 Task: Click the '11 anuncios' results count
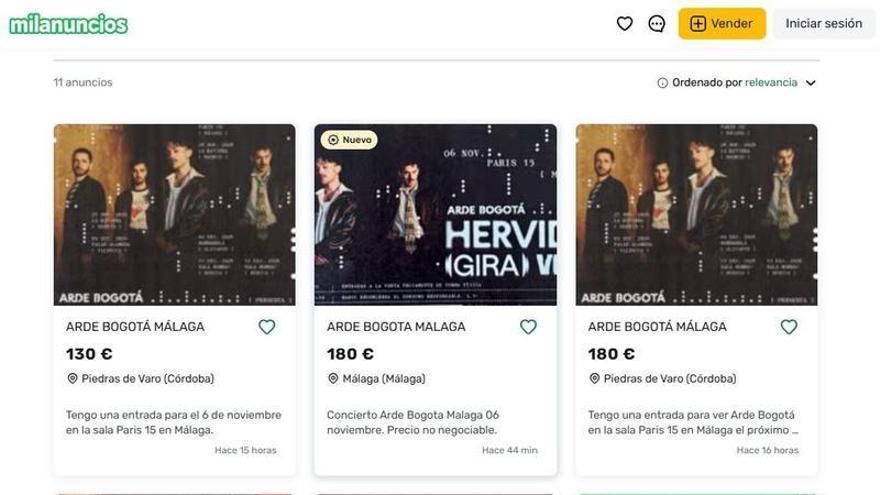(83, 82)
